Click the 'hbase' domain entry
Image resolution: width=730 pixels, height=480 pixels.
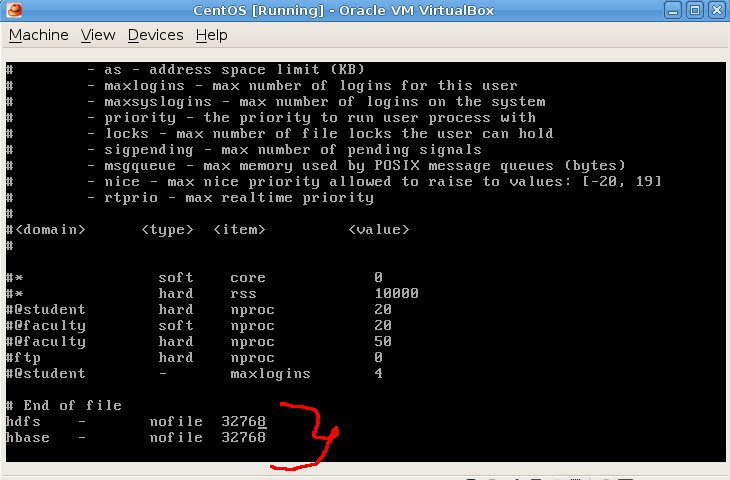28,437
